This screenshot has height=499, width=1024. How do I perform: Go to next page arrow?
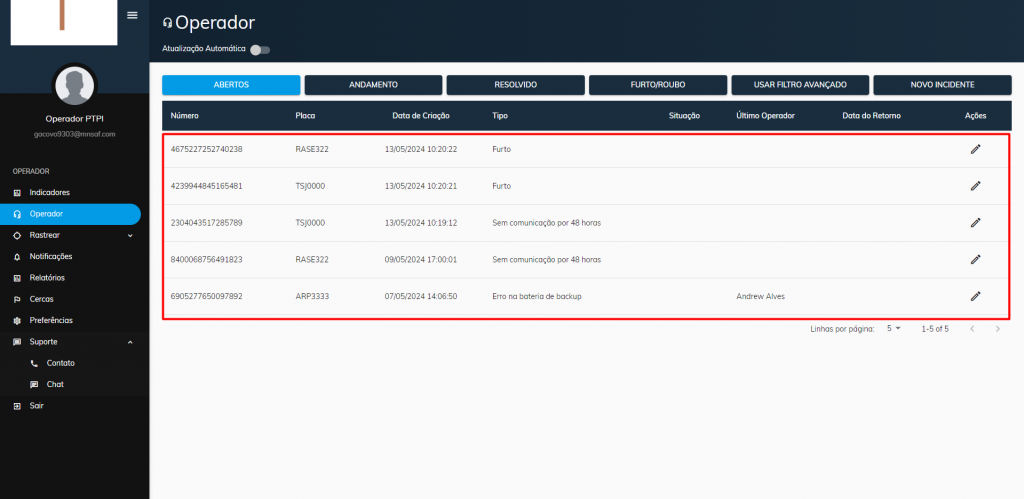pyautogui.click(x=997, y=329)
